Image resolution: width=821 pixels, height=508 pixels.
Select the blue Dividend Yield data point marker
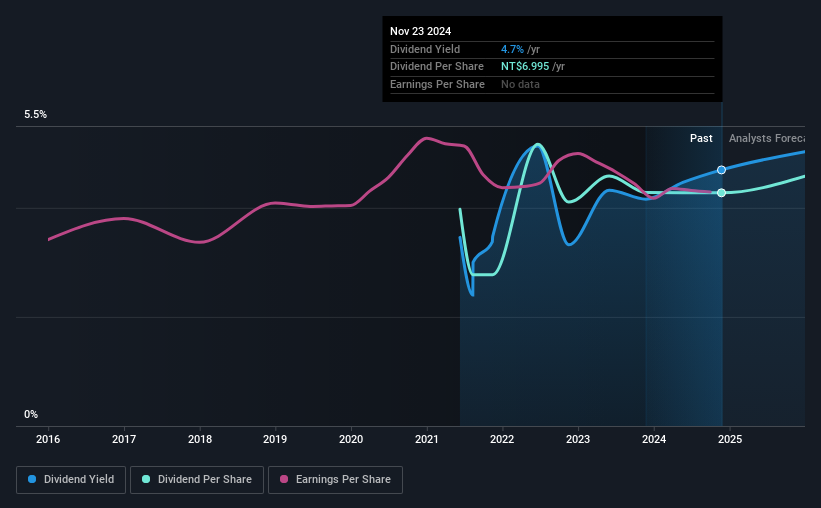pos(722,170)
